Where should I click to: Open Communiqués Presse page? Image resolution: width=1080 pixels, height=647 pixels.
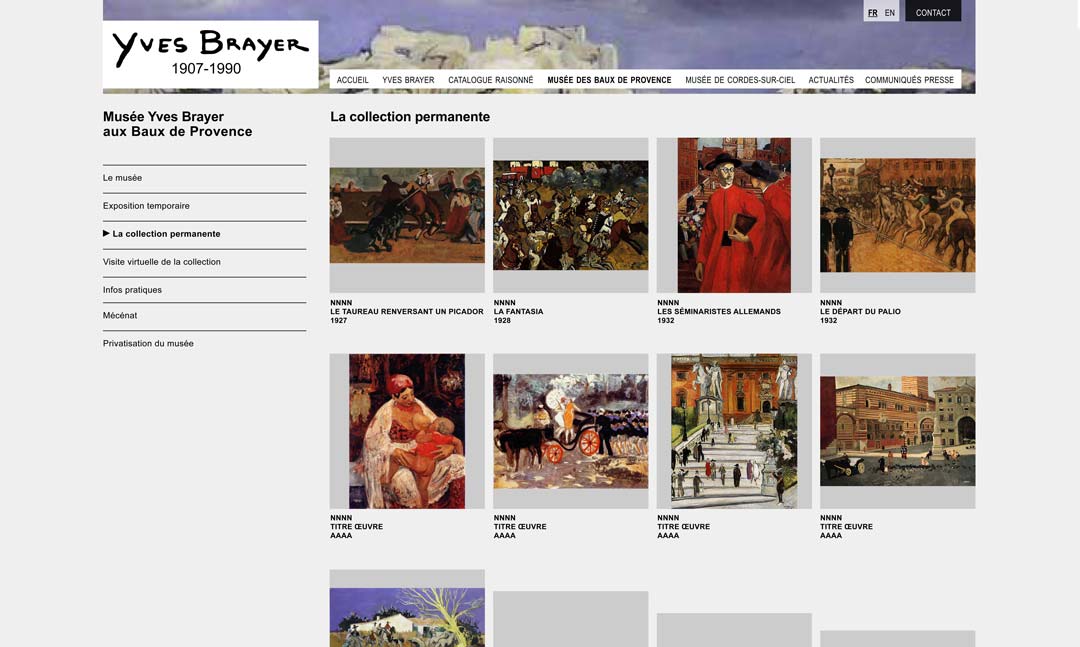click(x=909, y=80)
